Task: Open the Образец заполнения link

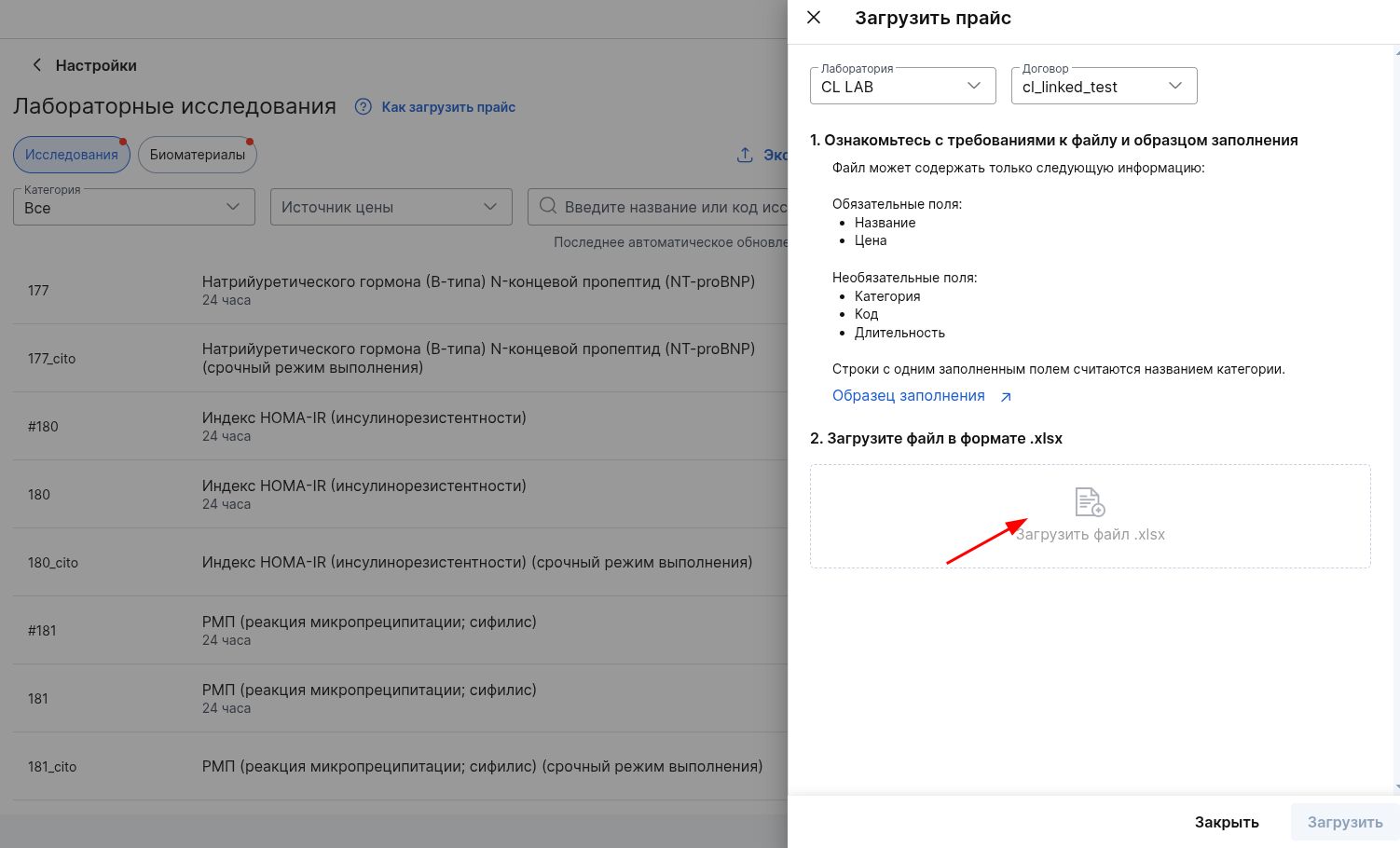Action: click(909, 396)
